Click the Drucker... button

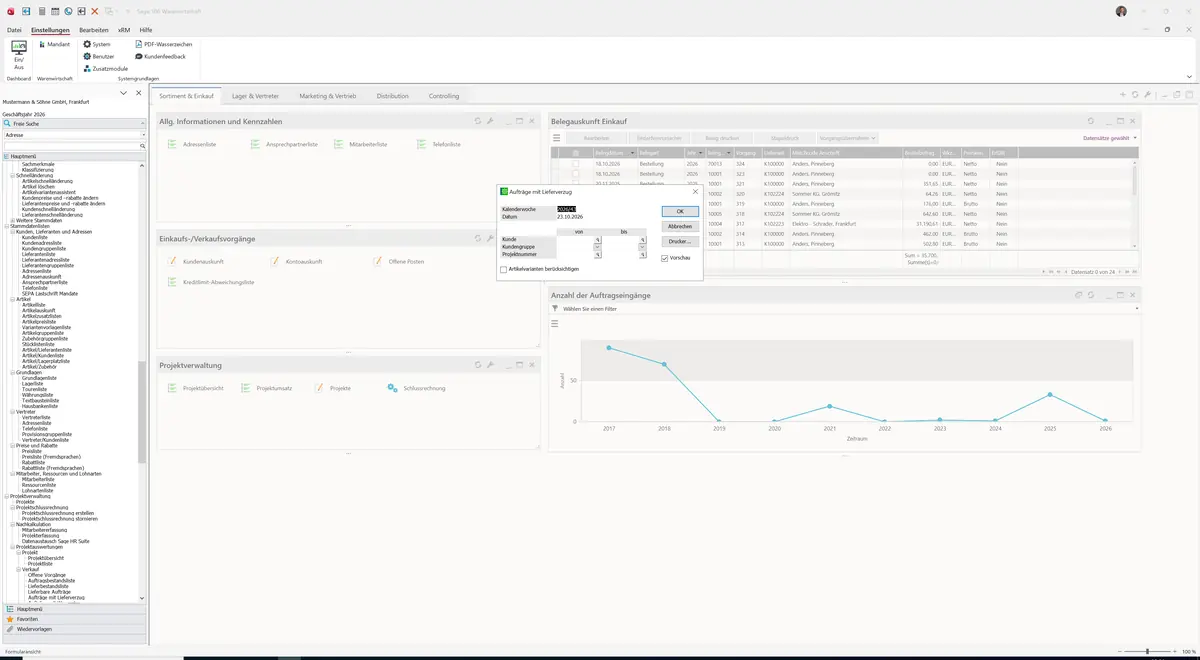[x=680, y=241]
